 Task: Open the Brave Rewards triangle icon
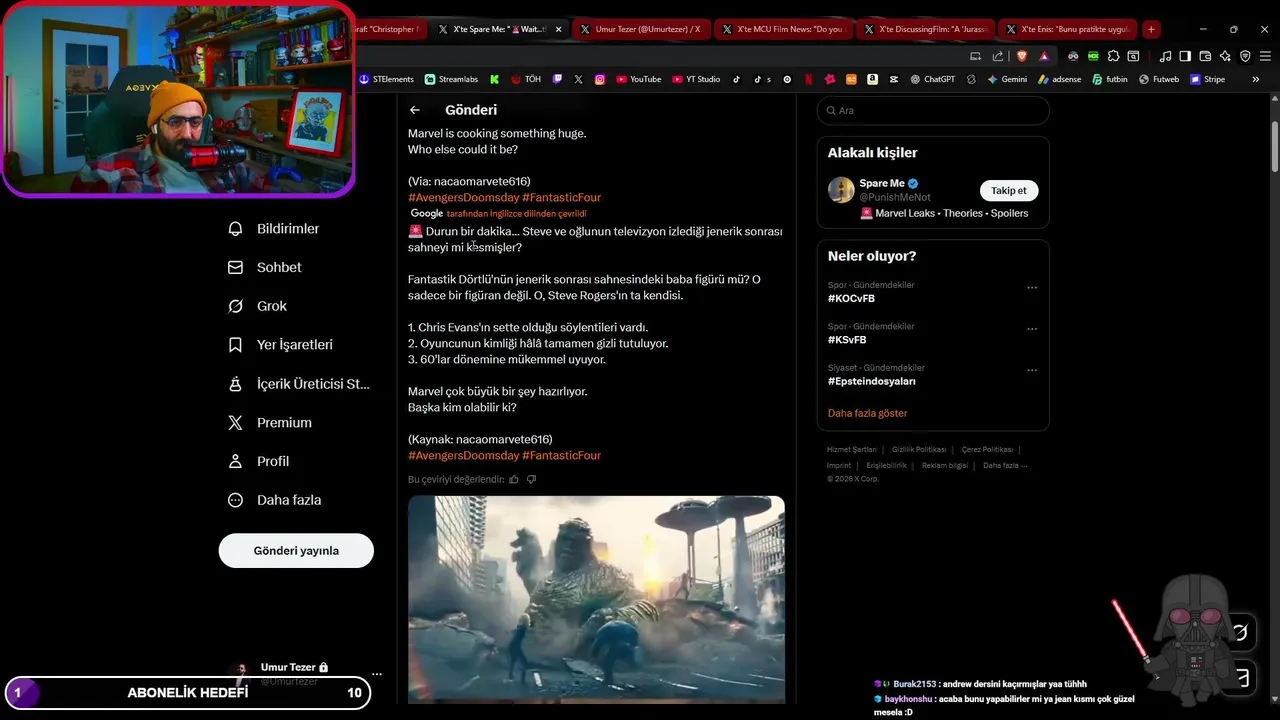[x=1044, y=56]
